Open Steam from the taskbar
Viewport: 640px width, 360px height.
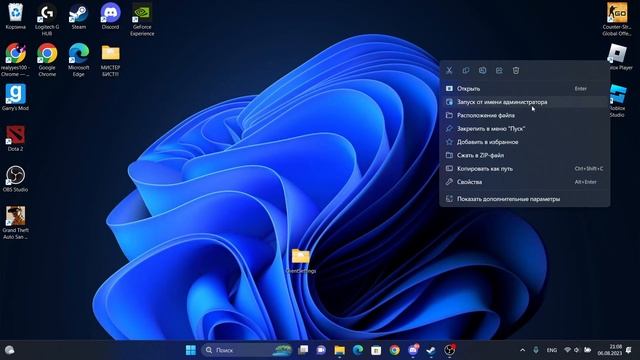[431, 350]
